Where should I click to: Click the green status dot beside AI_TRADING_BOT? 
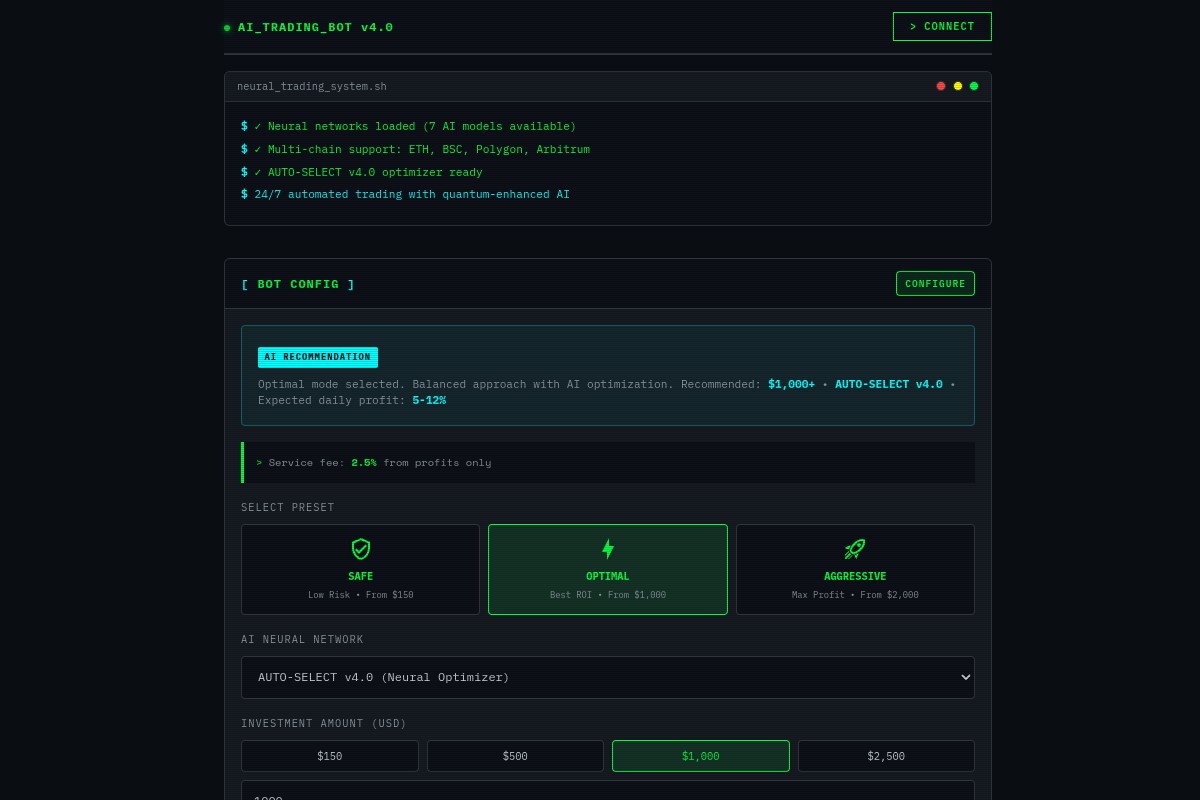click(227, 28)
